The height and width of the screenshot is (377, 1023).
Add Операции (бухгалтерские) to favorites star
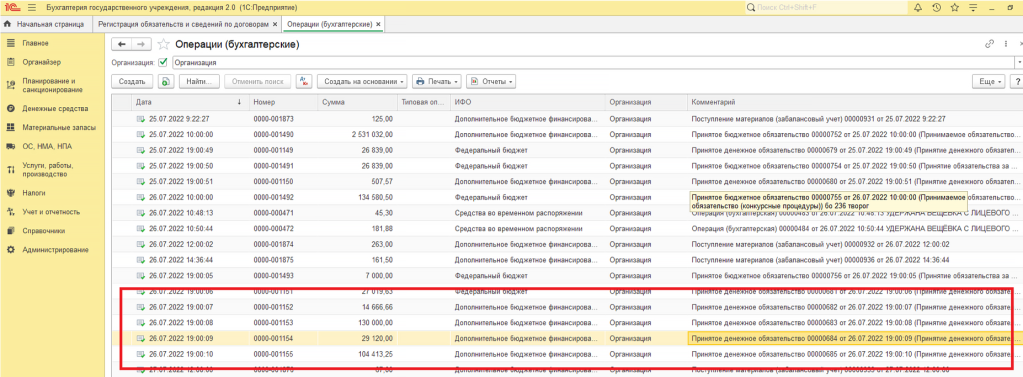[x=164, y=44]
